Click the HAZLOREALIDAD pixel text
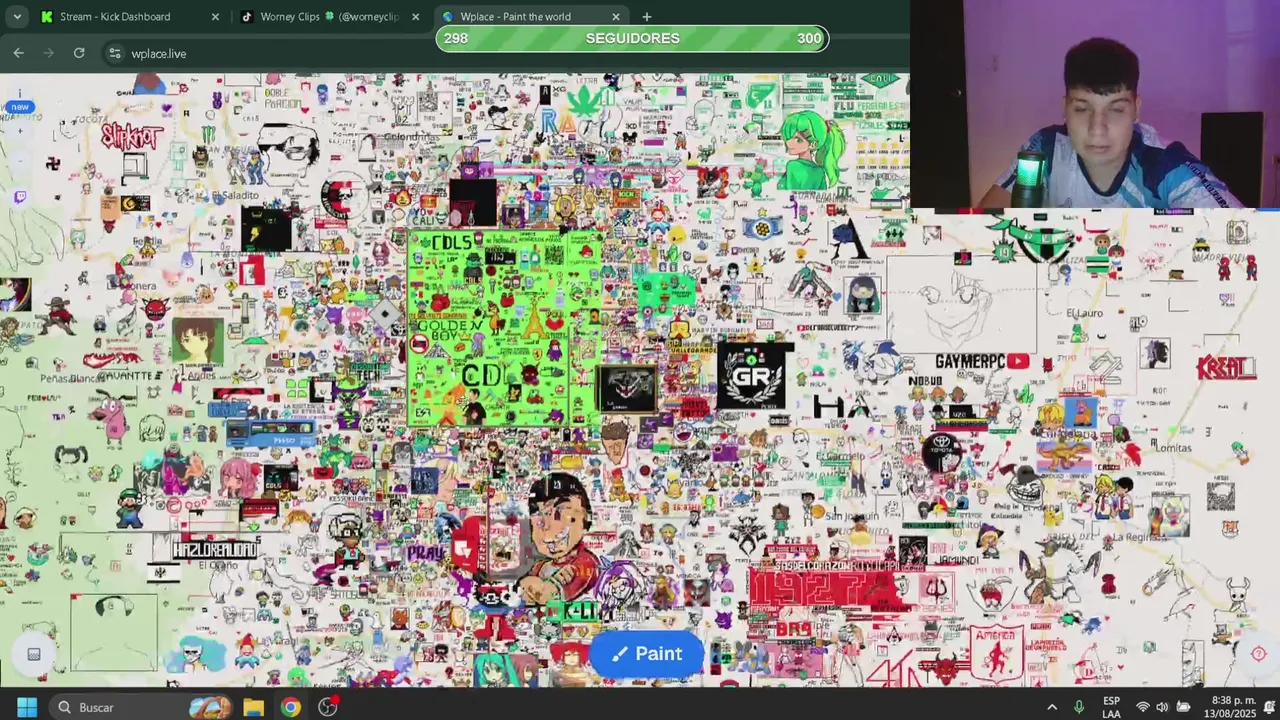 pos(215,549)
